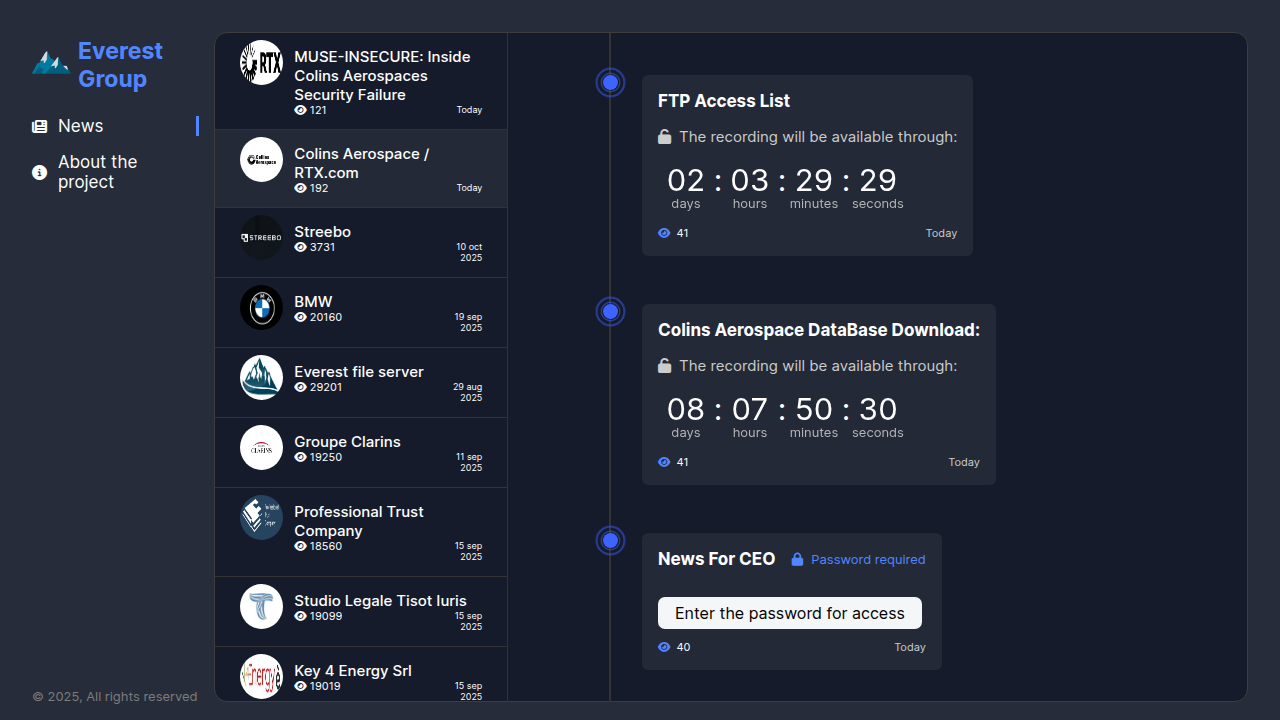Viewport: 1280px width, 720px height.
Task: Open the News menu item
Action: (x=81, y=126)
